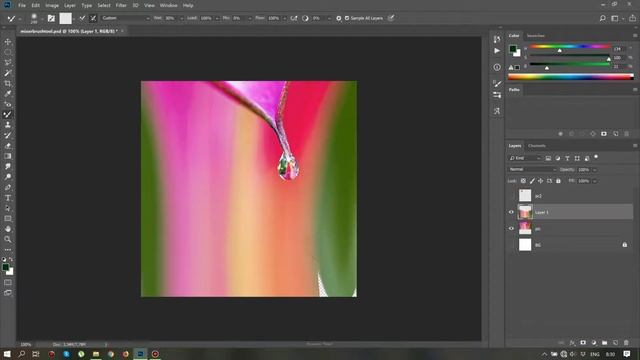
Task: Select the Lasso tool
Action: (8, 62)
